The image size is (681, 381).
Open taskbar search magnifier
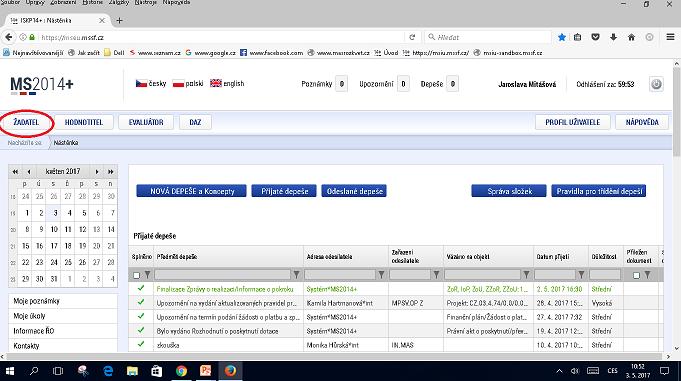tap(34, 371)
